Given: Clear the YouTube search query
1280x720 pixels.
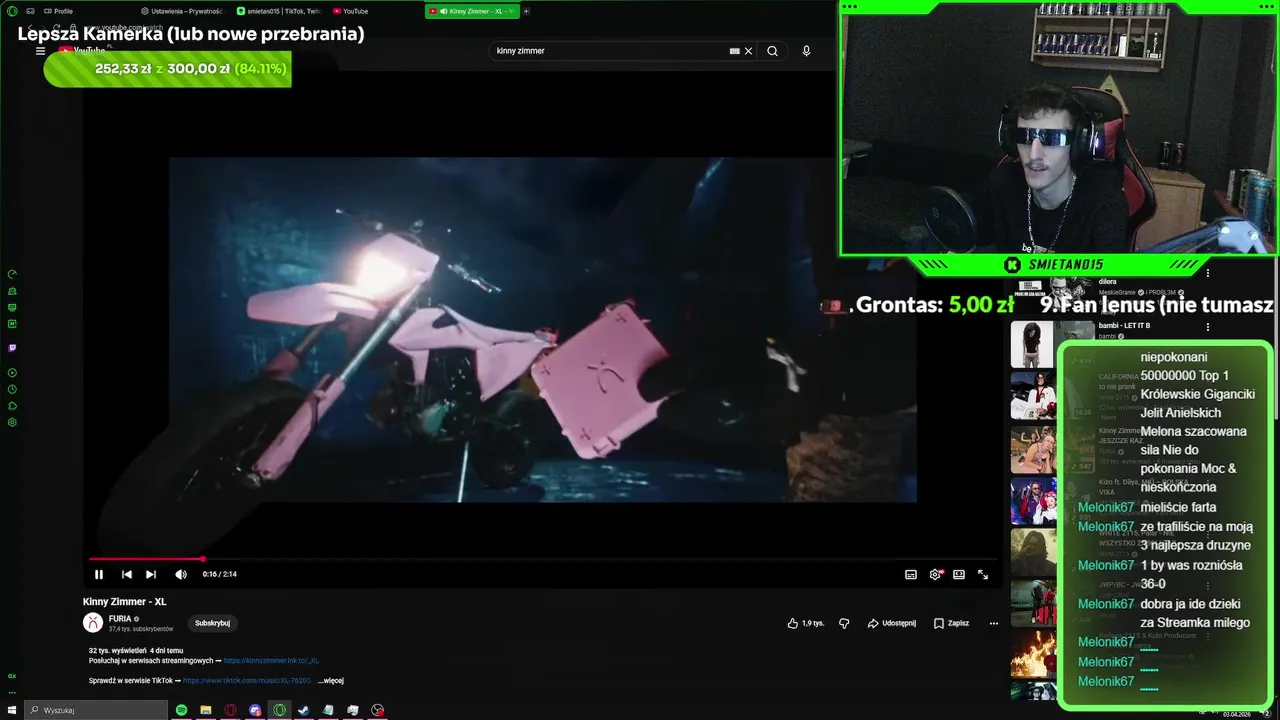Looking at the screenshot, I should 748,51.
